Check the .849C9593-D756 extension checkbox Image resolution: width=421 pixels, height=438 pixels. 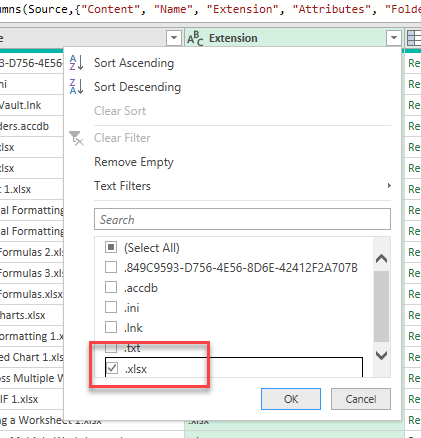pos(111,267)
